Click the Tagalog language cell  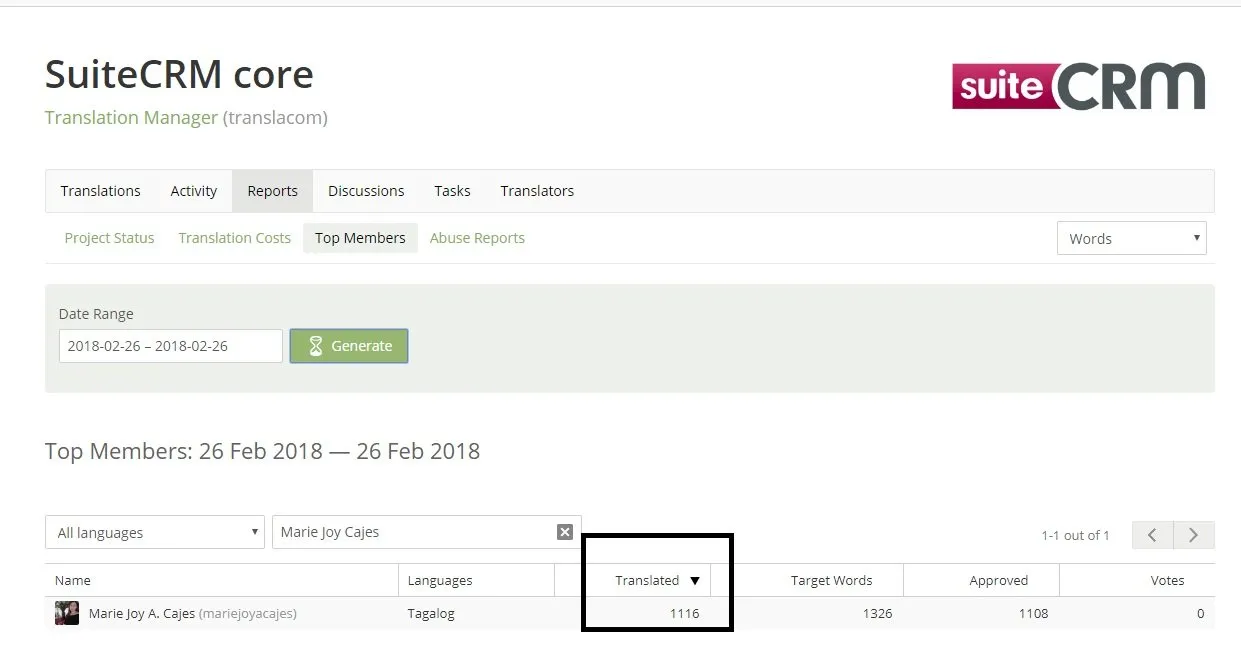[431, 613]
